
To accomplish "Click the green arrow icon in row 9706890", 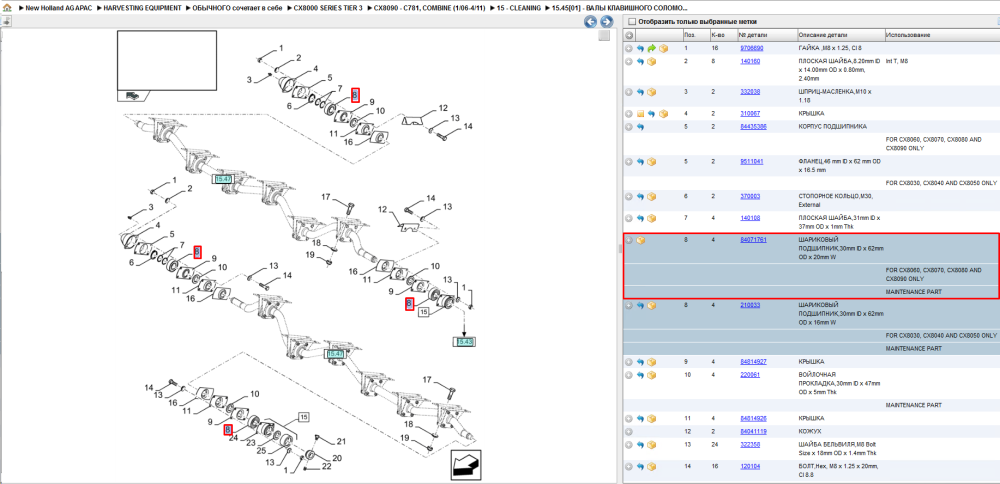I will [x=652, y=48].
